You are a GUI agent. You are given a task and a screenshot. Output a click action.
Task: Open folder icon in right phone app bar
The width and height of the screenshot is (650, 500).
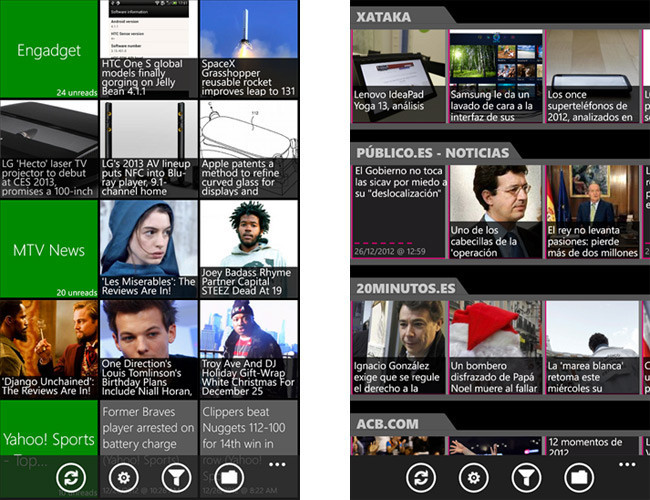(579, 478)
